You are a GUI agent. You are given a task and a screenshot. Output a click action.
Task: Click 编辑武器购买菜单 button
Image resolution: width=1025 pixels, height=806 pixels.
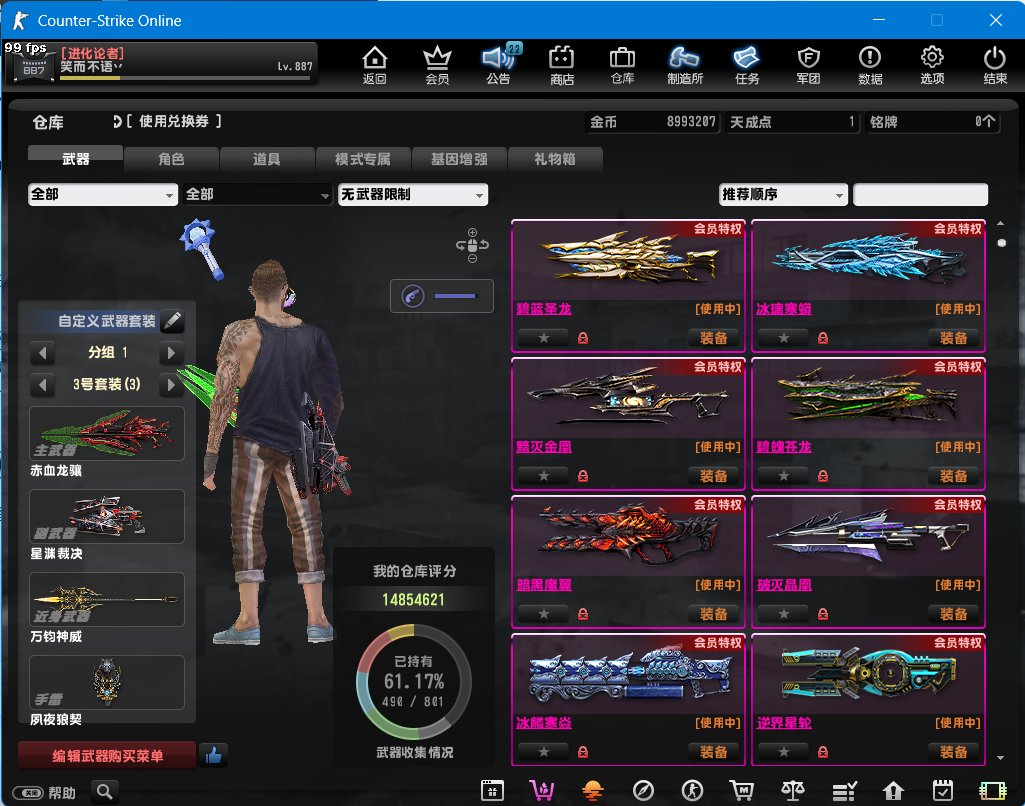click(x=107, y=756)
